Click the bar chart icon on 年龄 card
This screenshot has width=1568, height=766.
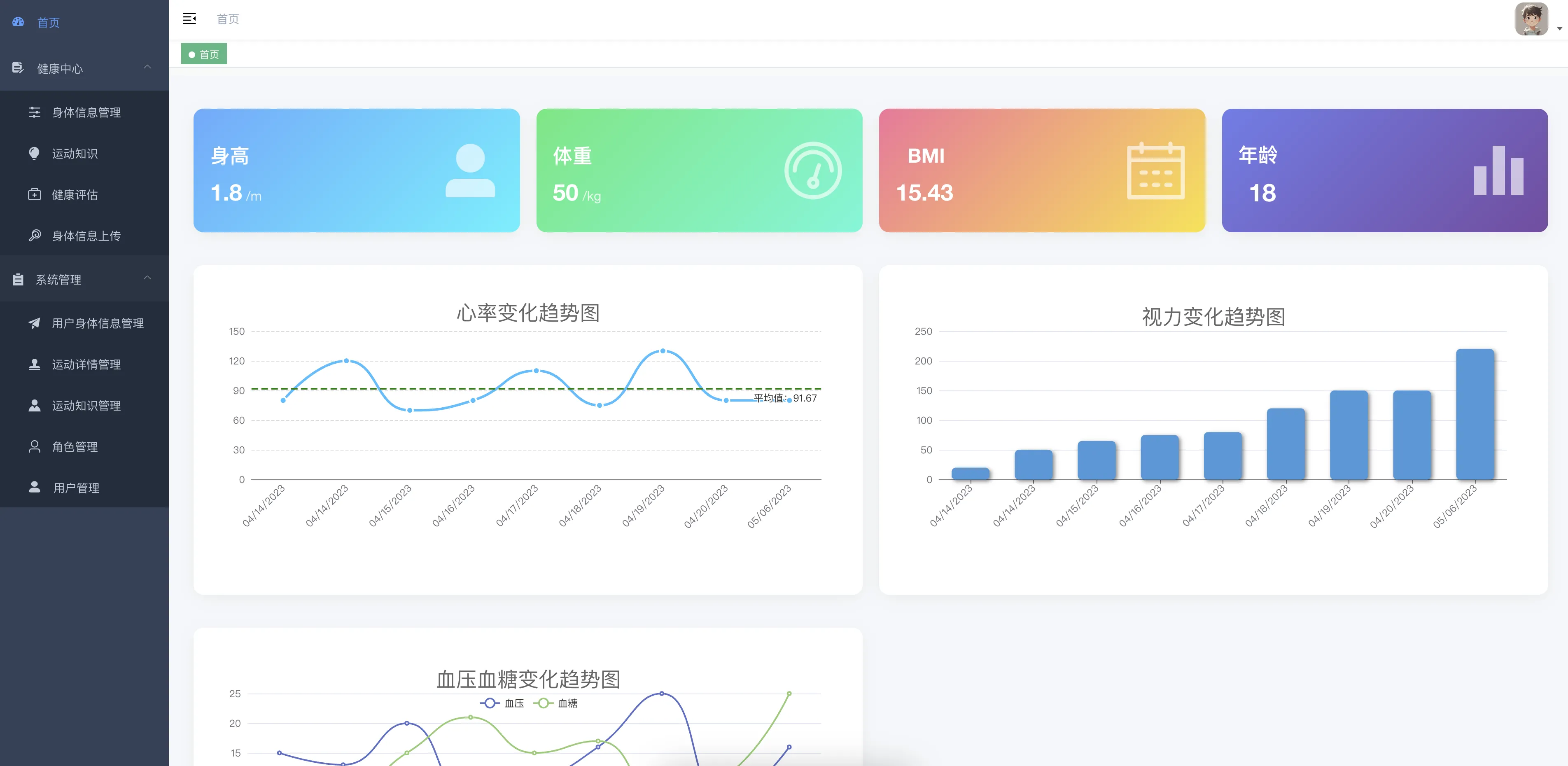click(1498, 171)
